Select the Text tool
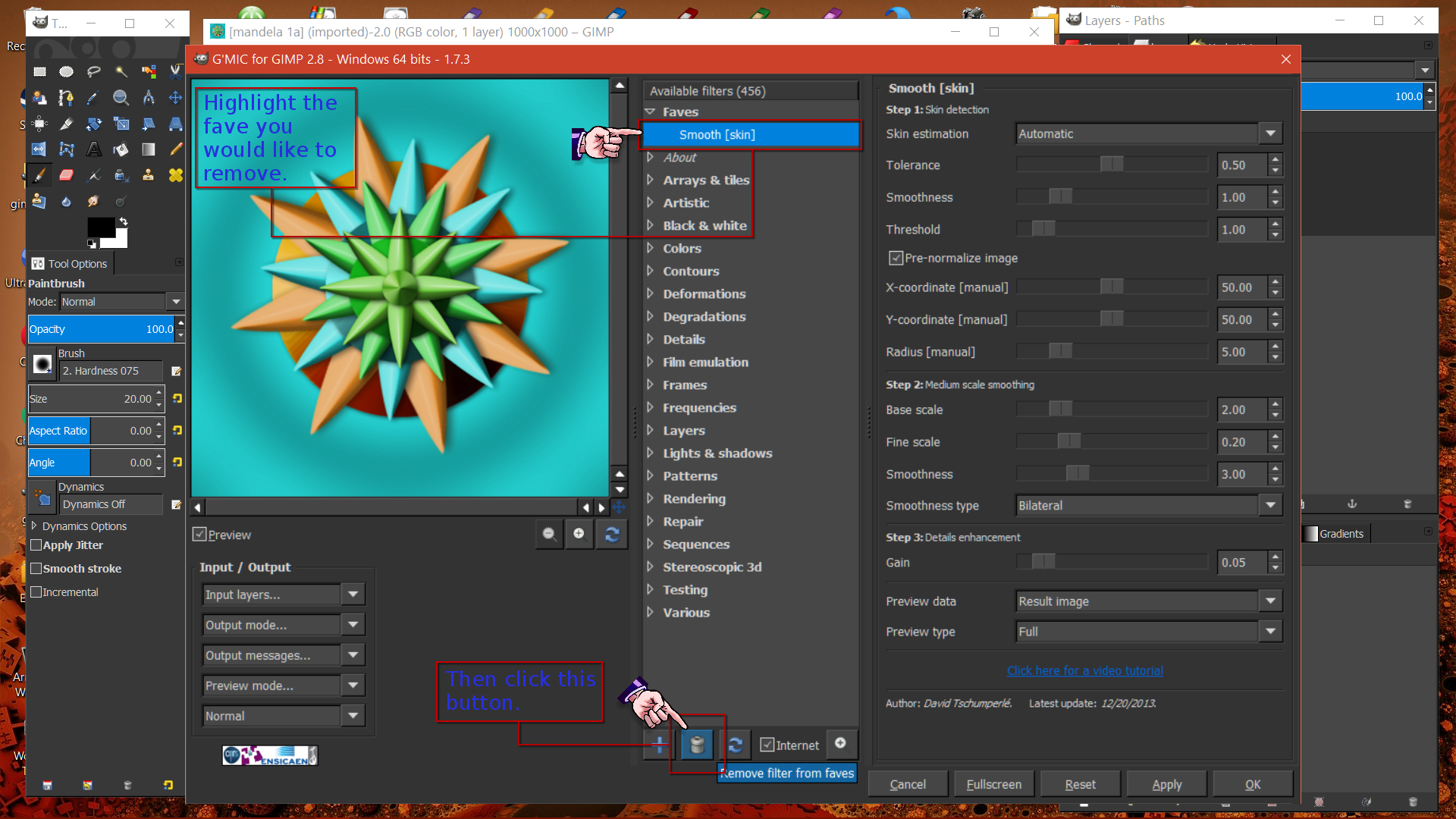Image resolution: width=1456 pixels, height=819 pixels. click(x=94, y=149)
